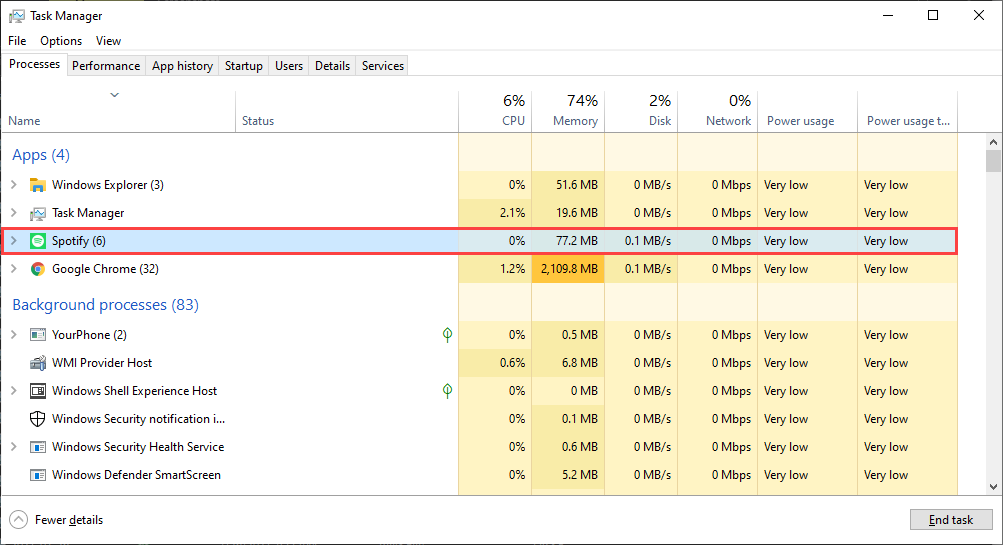Viewport: 1003px width, 545px height.
Task: Click the Windows Security shield icon
Action: pos(38,419)
